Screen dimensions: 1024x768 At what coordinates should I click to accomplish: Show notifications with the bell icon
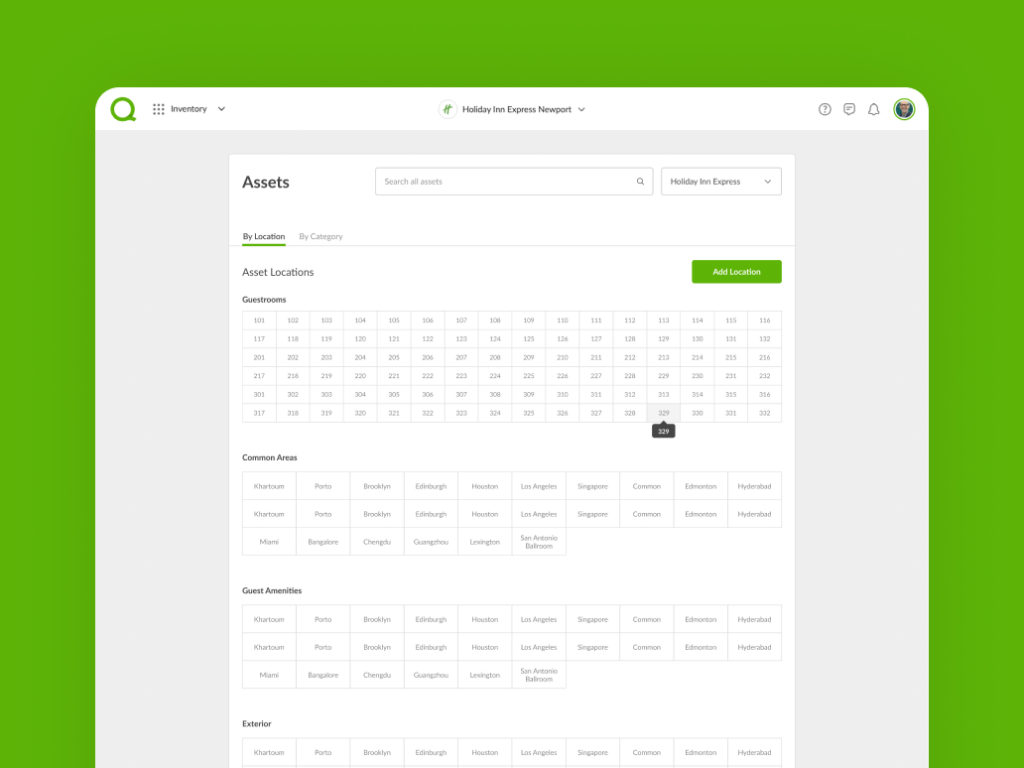click(873, 109)
